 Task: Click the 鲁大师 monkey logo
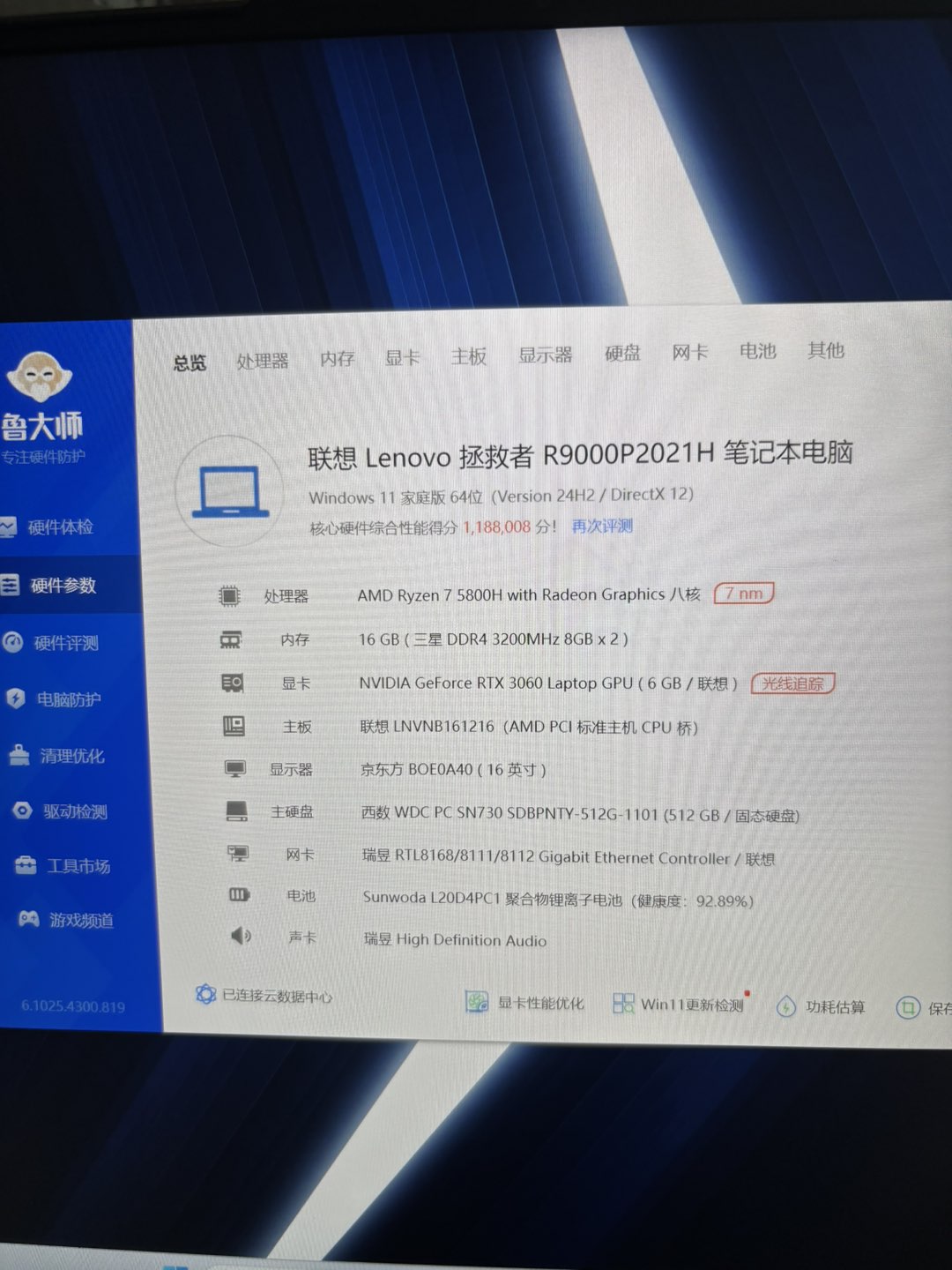pos(41,377)
